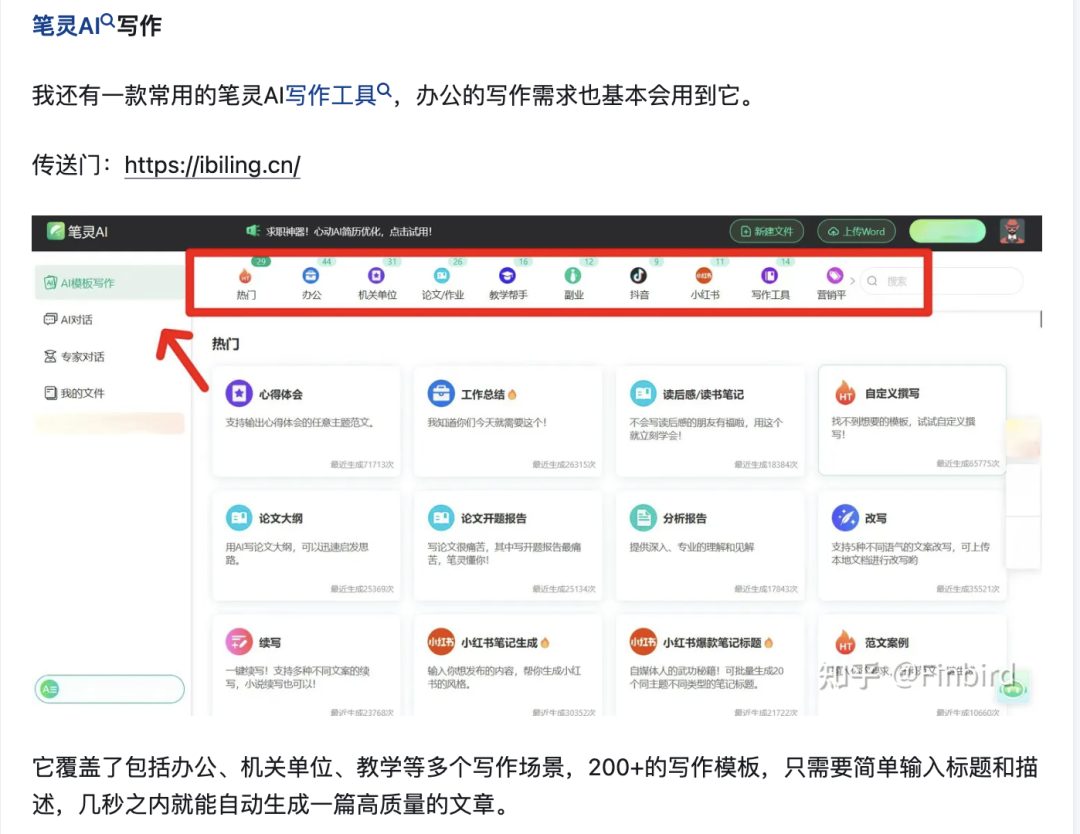The width and height of the screenshot is (1080, 834).
Task: Click the text 最近生成26315次
Action: click(x=563, y=465)
